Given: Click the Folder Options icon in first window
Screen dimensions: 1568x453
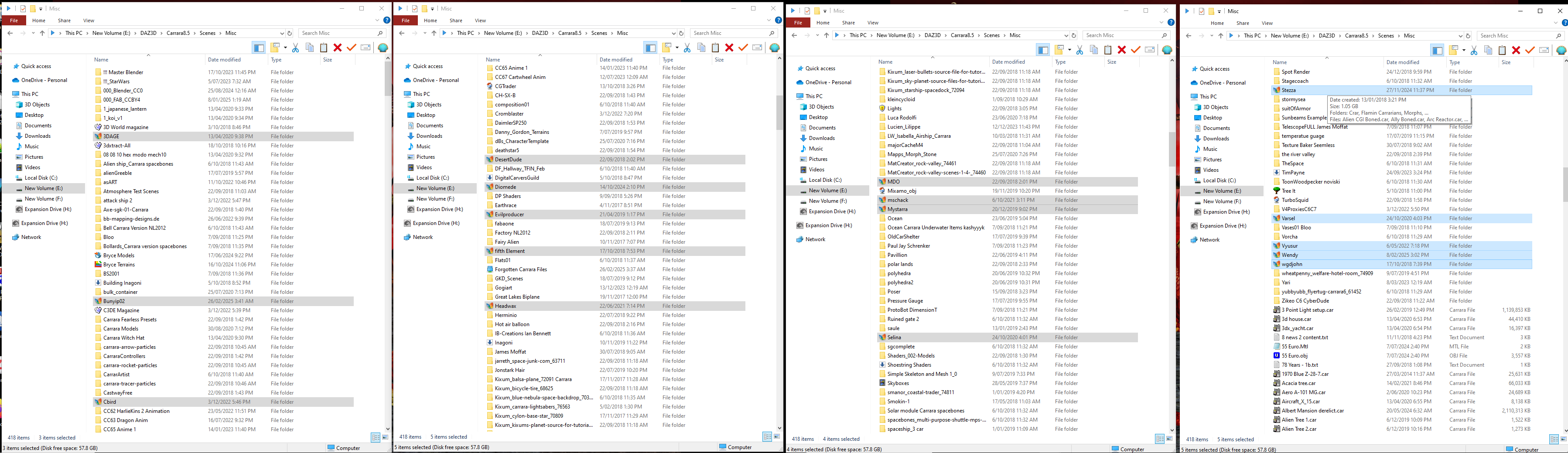Looking at the screenshot, I should 276,48.
